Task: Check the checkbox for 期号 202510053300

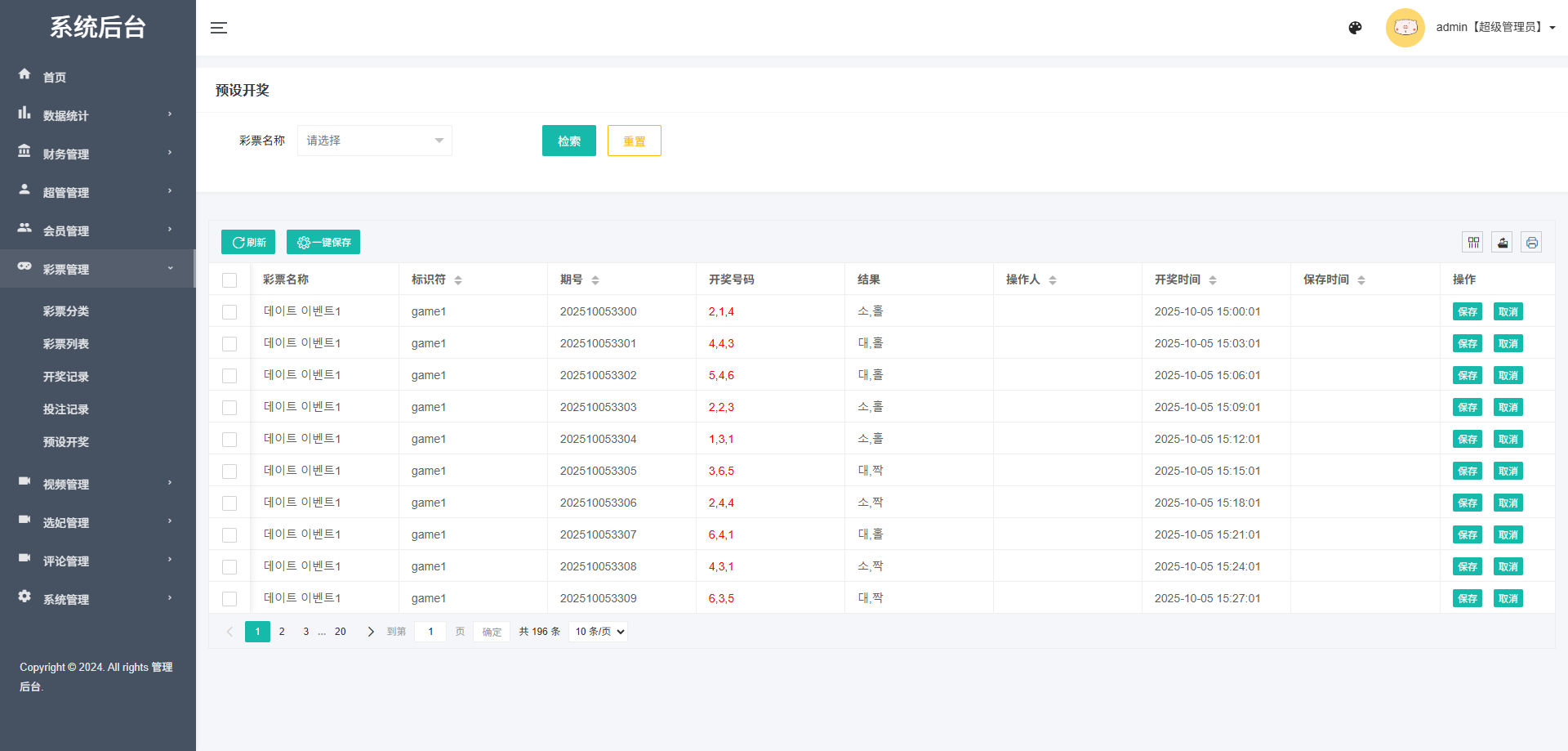Action: tap(229, 311)
